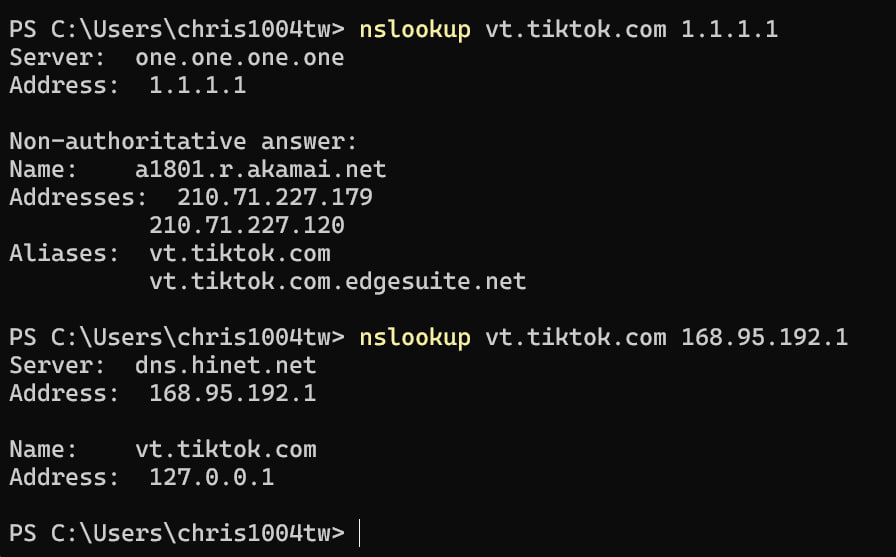
Task: Click the second nslookup command word
Action: click(x=414, y=338)
